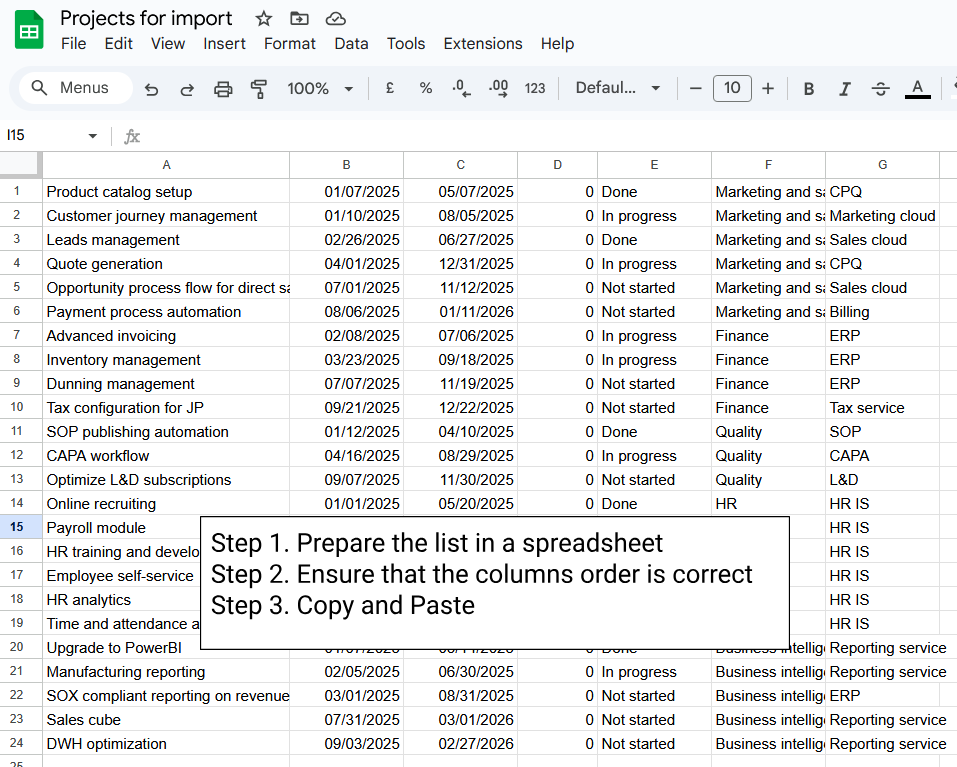The image size is (957, 767).
Task: Click cell 'DWH optimization'
Action: [x=166, y=743]
